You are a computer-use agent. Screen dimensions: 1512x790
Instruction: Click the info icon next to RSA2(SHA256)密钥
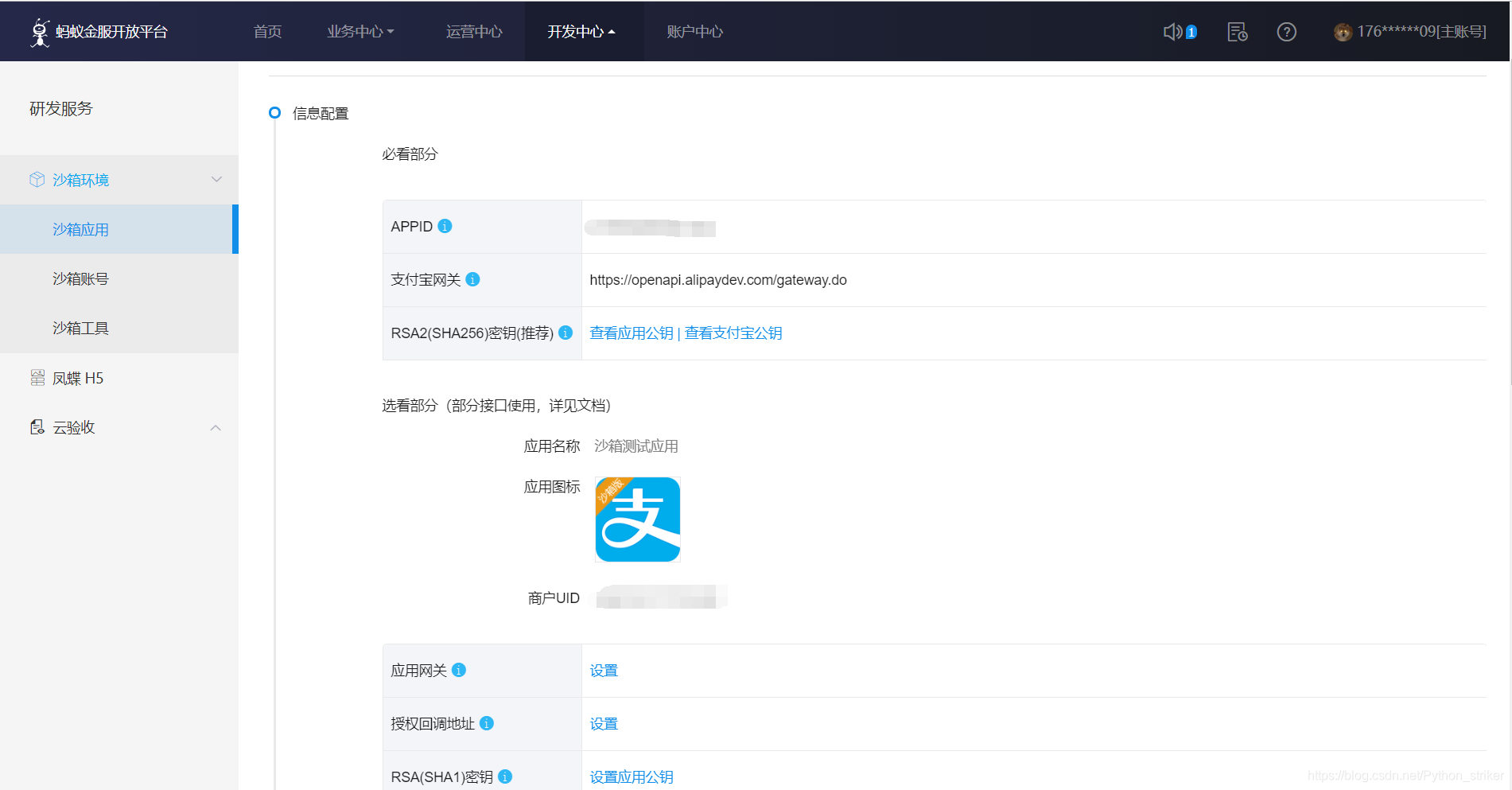click(566, 333)
